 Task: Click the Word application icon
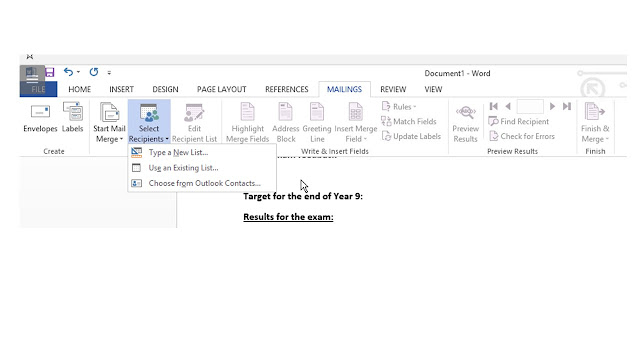click(x=32, y=73)
